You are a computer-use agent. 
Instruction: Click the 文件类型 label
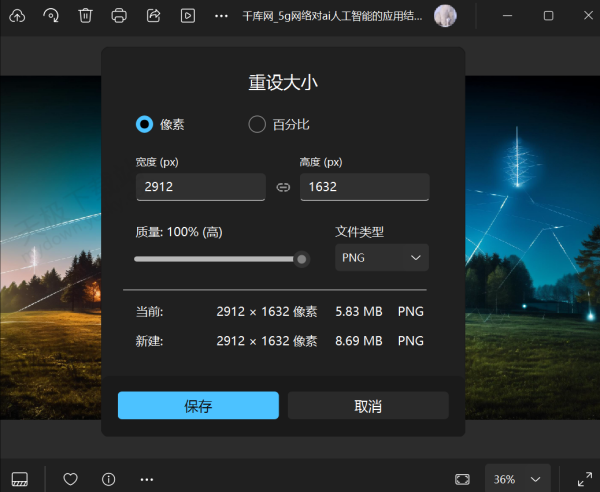coord(359,231)
